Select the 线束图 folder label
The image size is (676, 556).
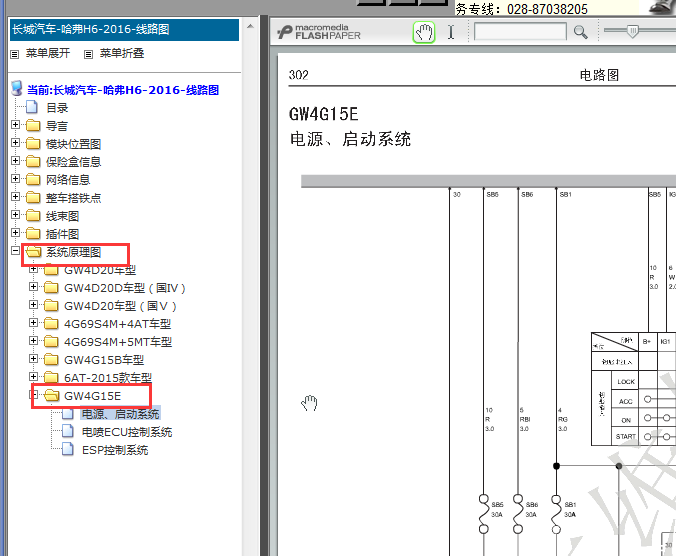coord(63,216)
